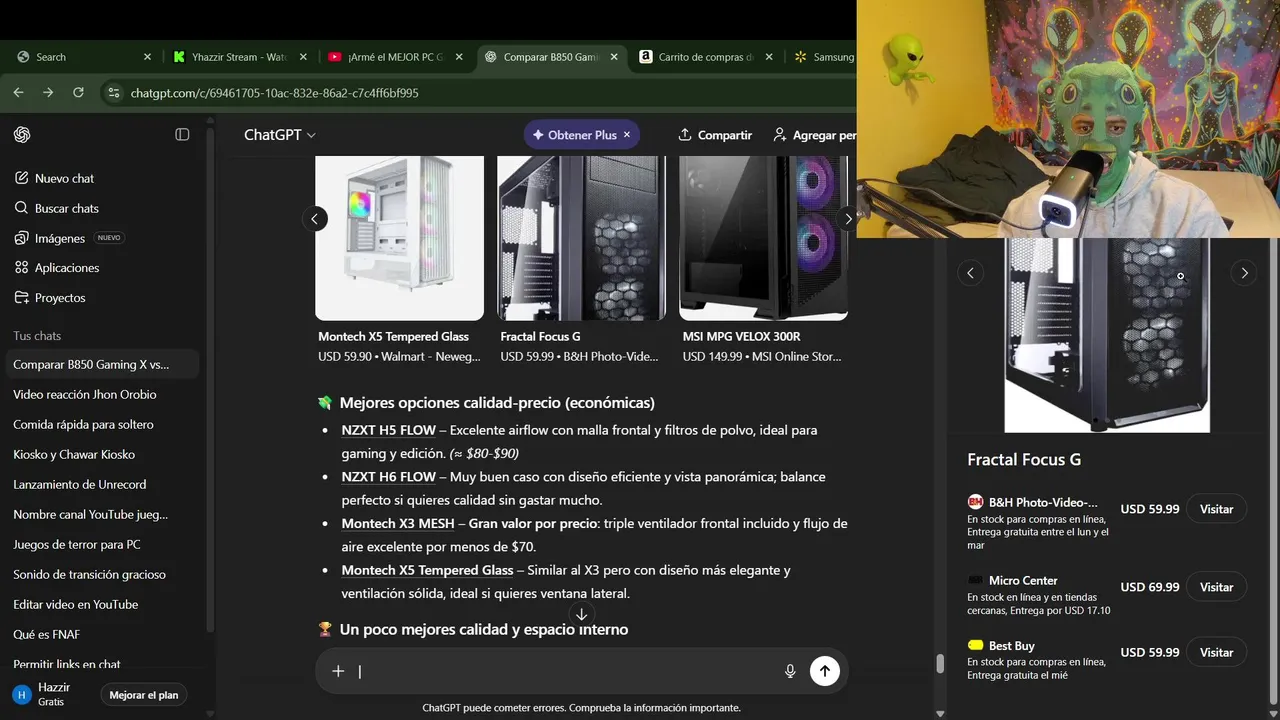Click the browser reload icon
This screenshot has width=1280, height=720.
[78, 92]
